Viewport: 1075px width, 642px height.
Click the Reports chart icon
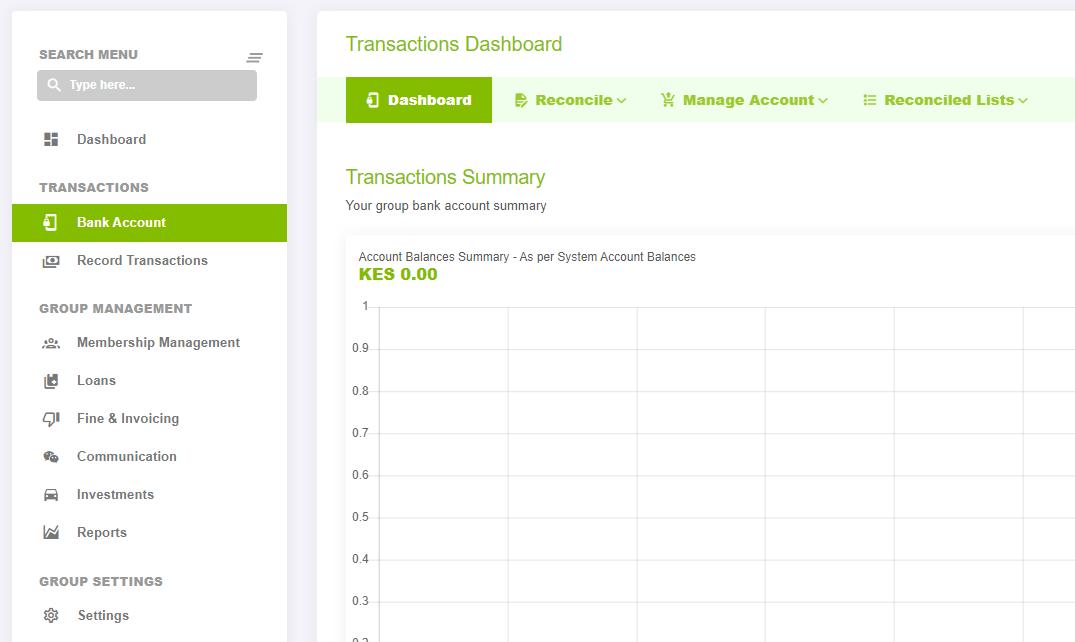51,532
